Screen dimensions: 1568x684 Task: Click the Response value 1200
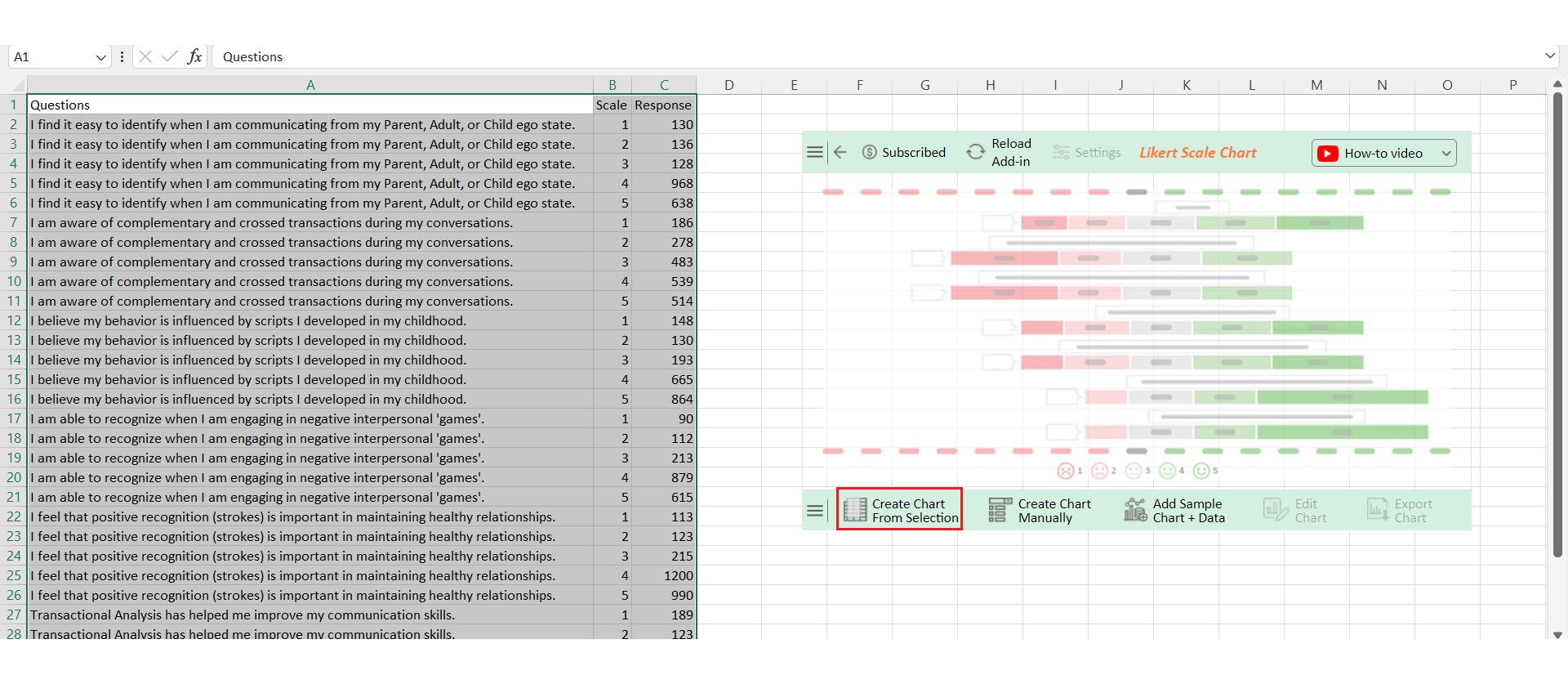click(x=664, y=575)
